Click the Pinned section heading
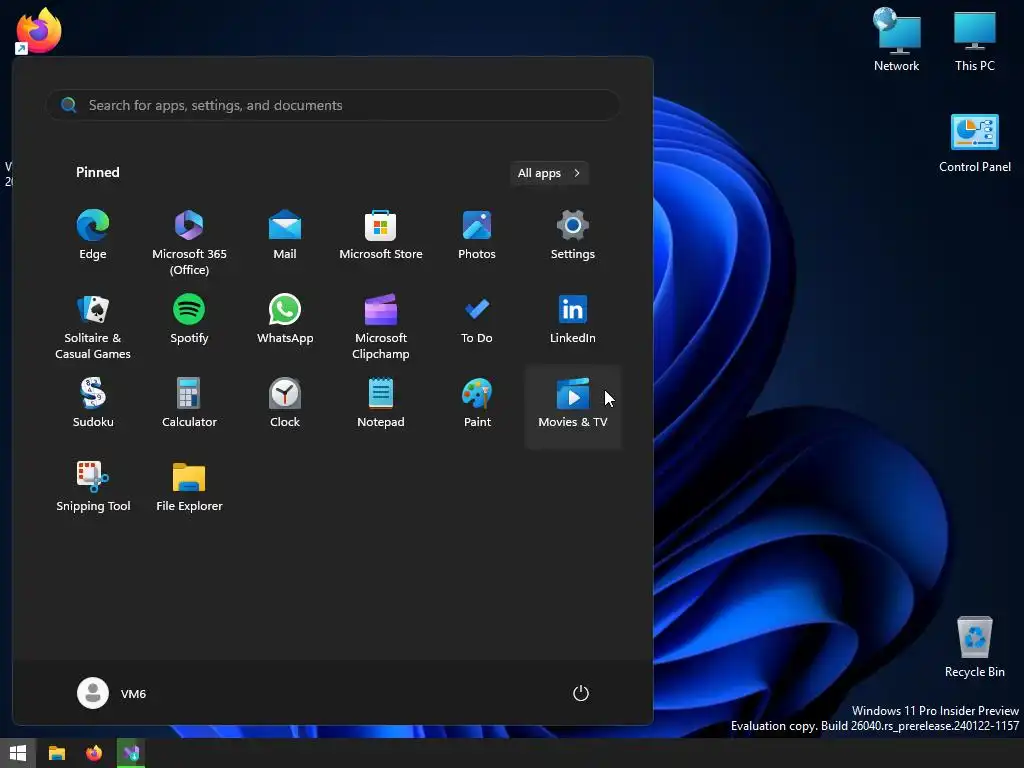 pyautogui.click(x=97, y=172)
